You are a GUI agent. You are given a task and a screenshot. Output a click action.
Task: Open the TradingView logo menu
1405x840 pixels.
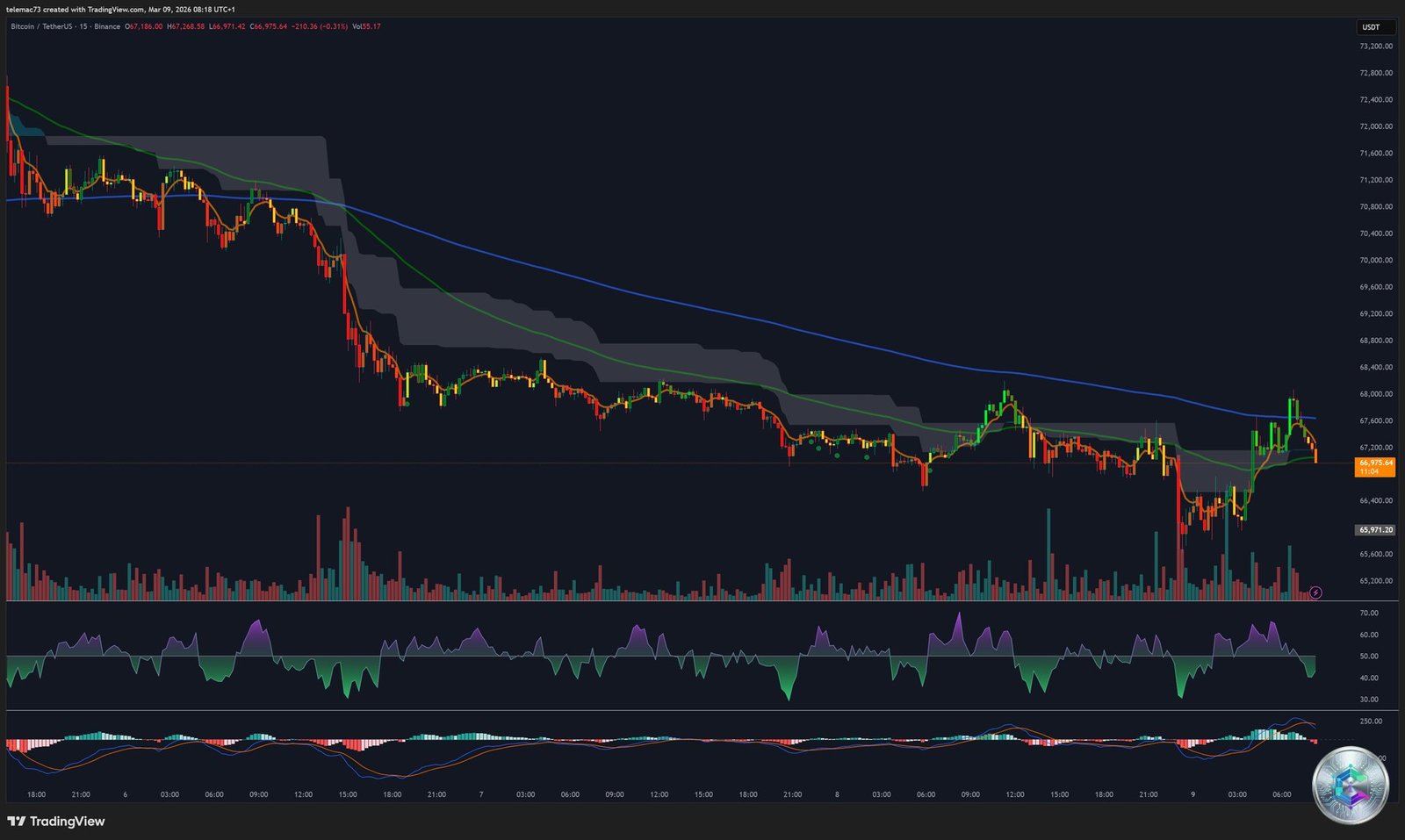pos(55,822)
